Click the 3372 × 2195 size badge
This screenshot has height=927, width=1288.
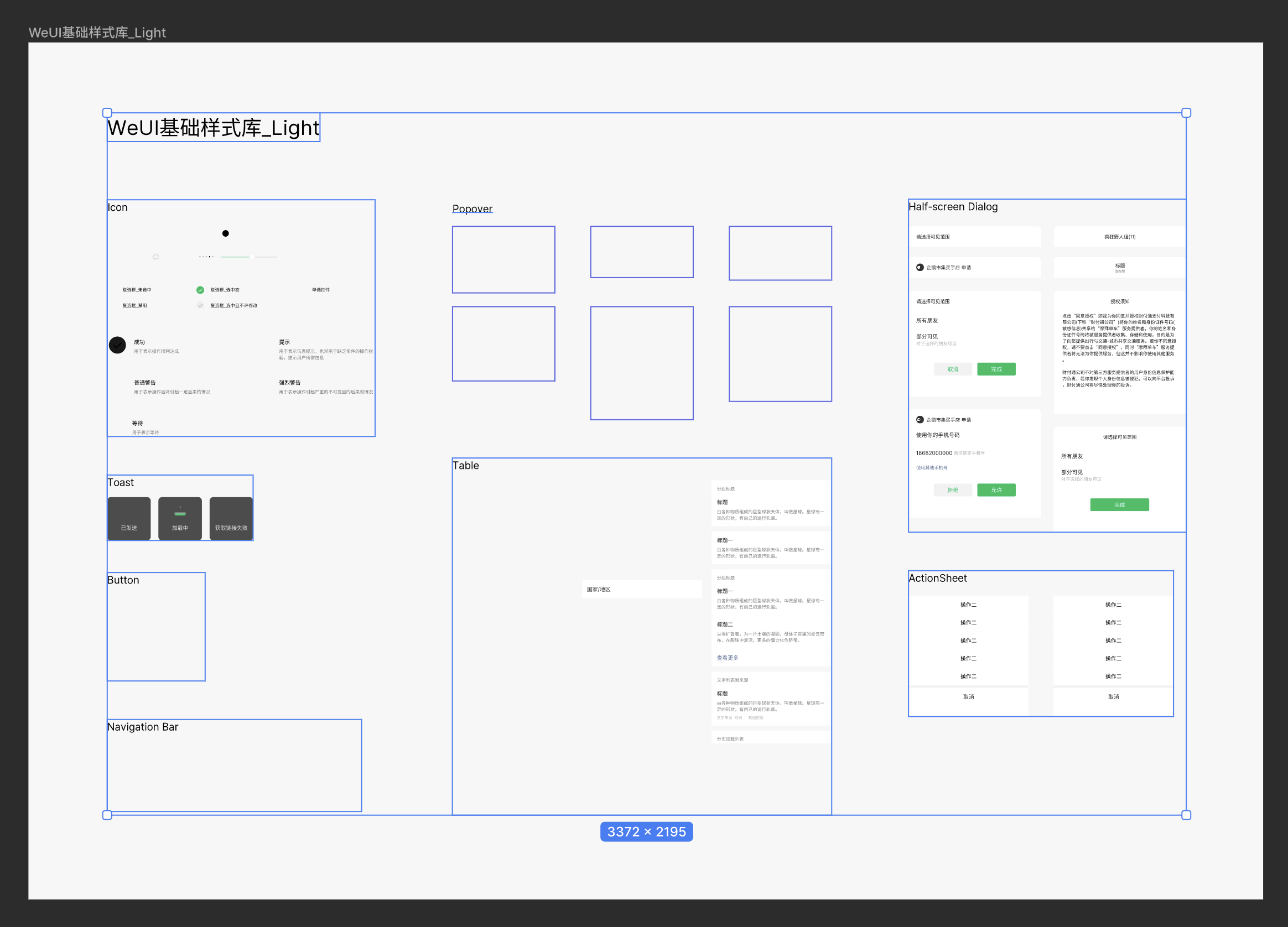[646, 832]
